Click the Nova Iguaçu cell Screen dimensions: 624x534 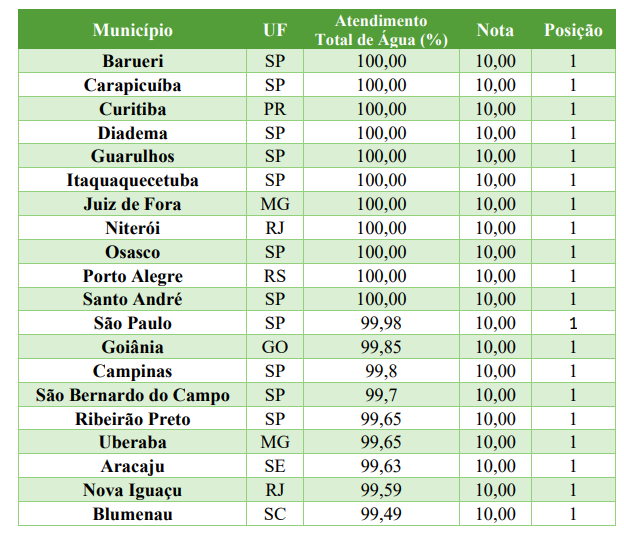click(x=132, y=490)
